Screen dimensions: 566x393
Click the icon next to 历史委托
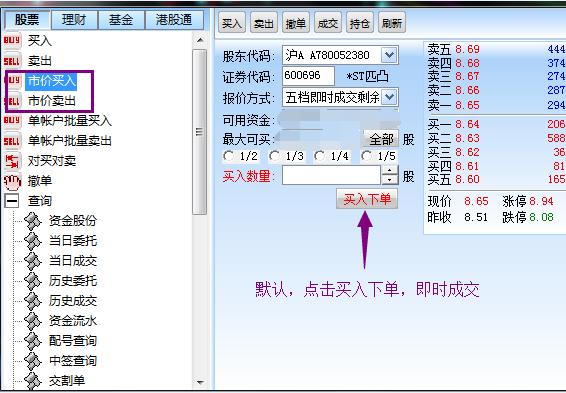click(x=33, y=281)
